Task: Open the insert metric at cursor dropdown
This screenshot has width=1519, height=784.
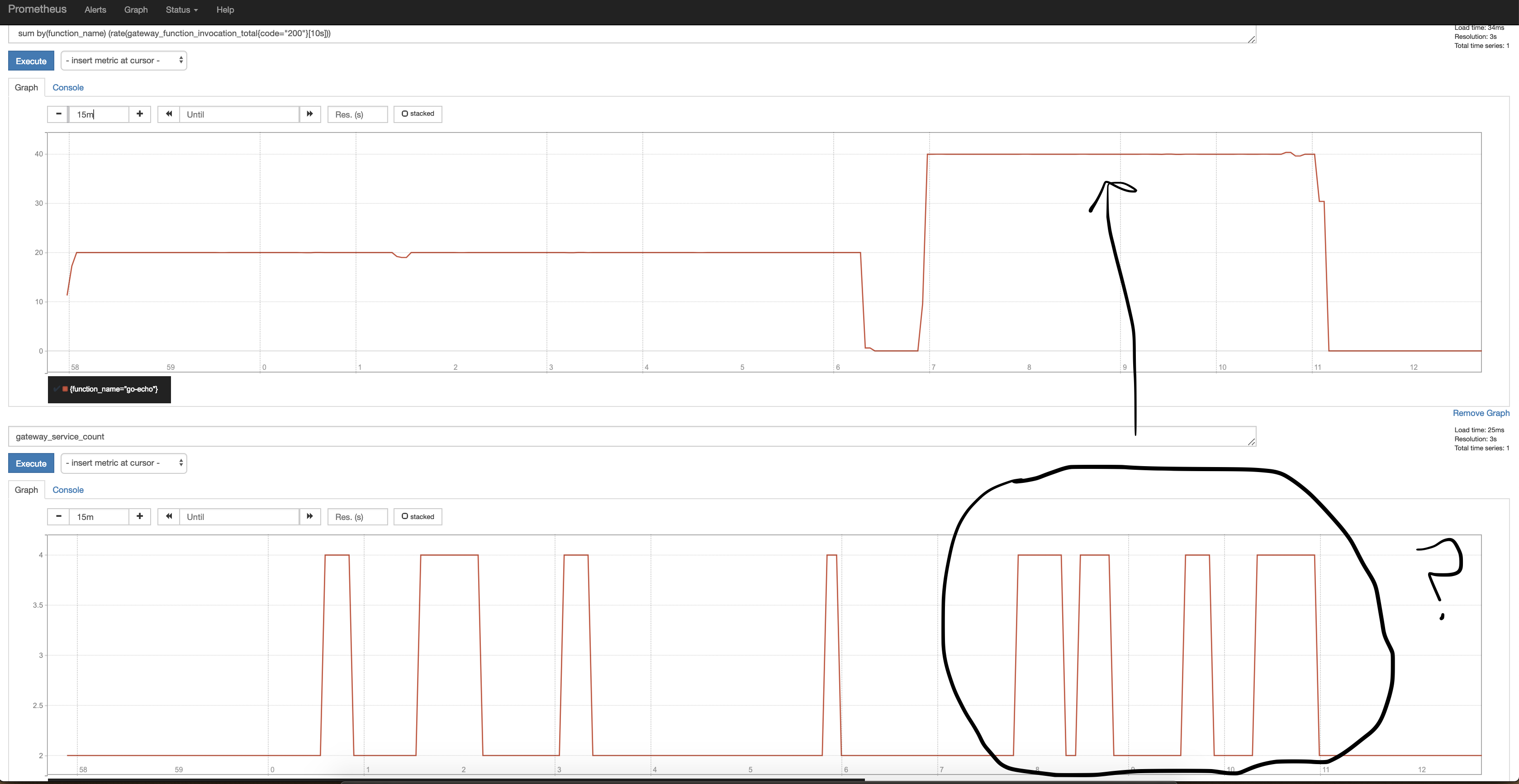Action: click(x=124, y=60)
